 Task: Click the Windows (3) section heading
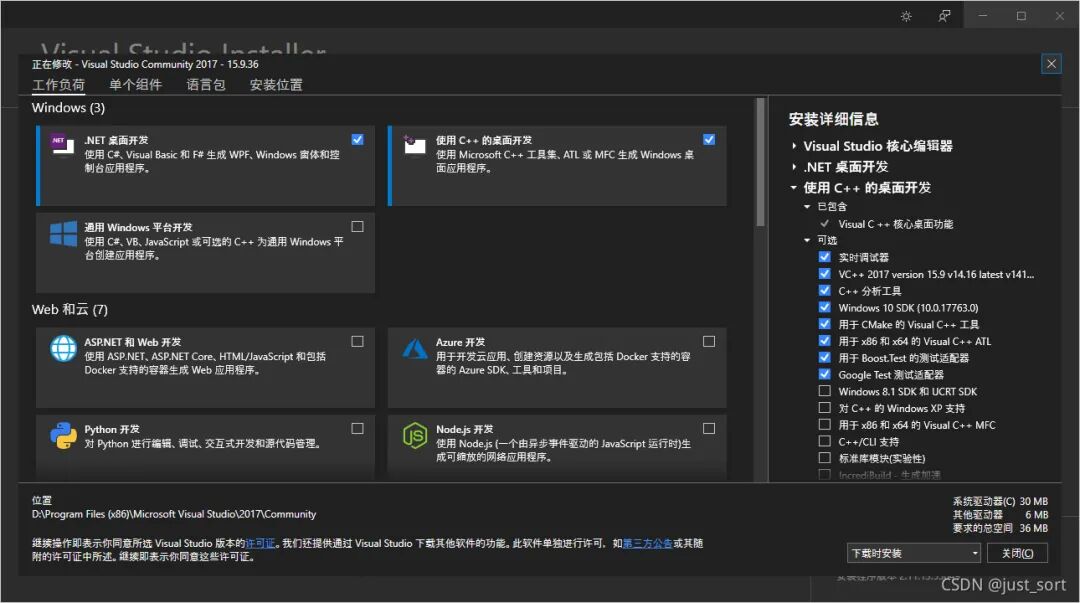[68, 108]
